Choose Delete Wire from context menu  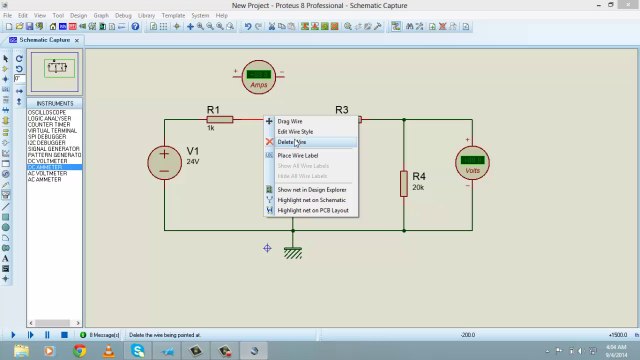click(x=311, y=142)
